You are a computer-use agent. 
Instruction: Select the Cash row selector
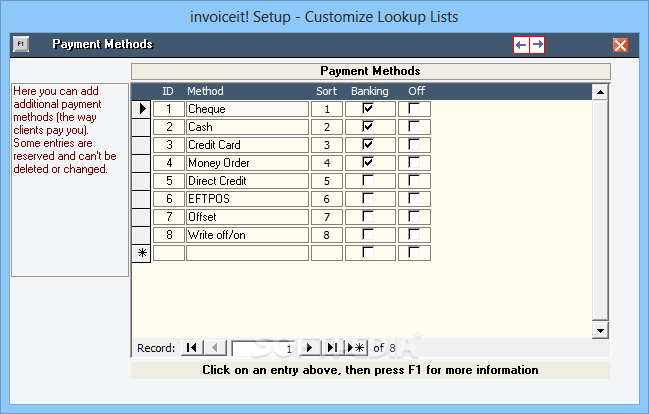click(x=141, y=127)
